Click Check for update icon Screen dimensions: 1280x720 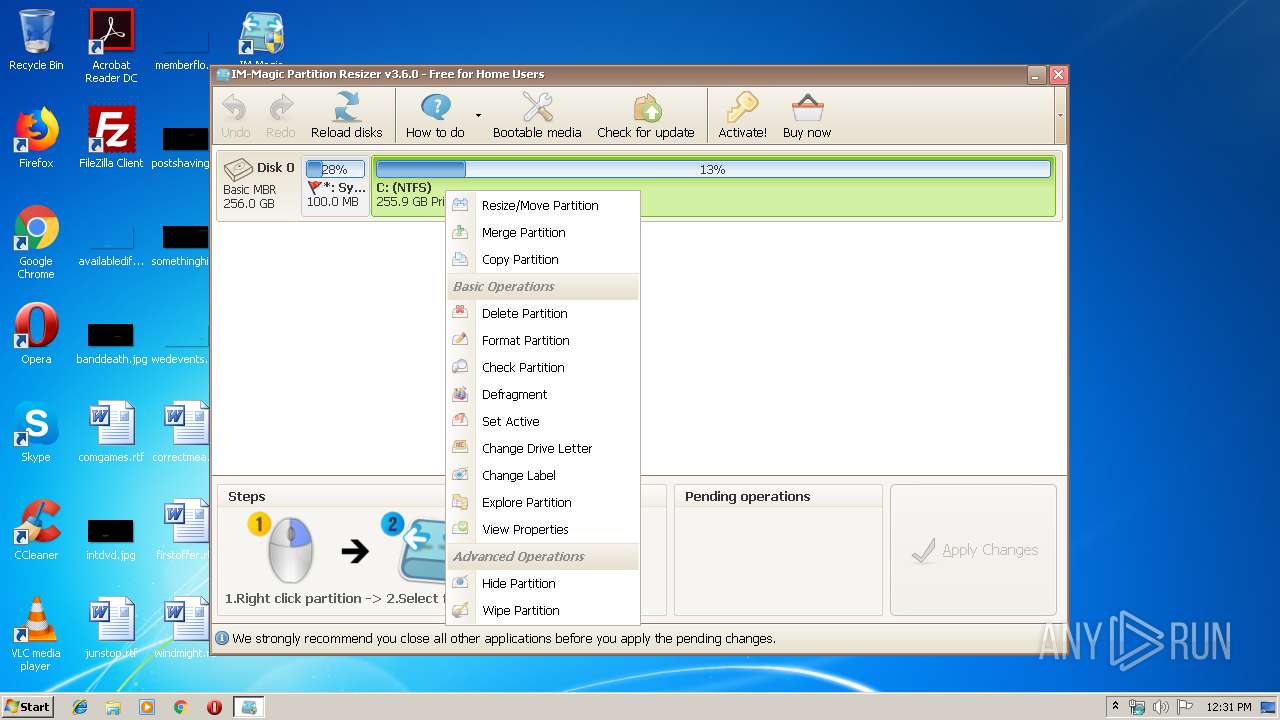tap(646, 115)
